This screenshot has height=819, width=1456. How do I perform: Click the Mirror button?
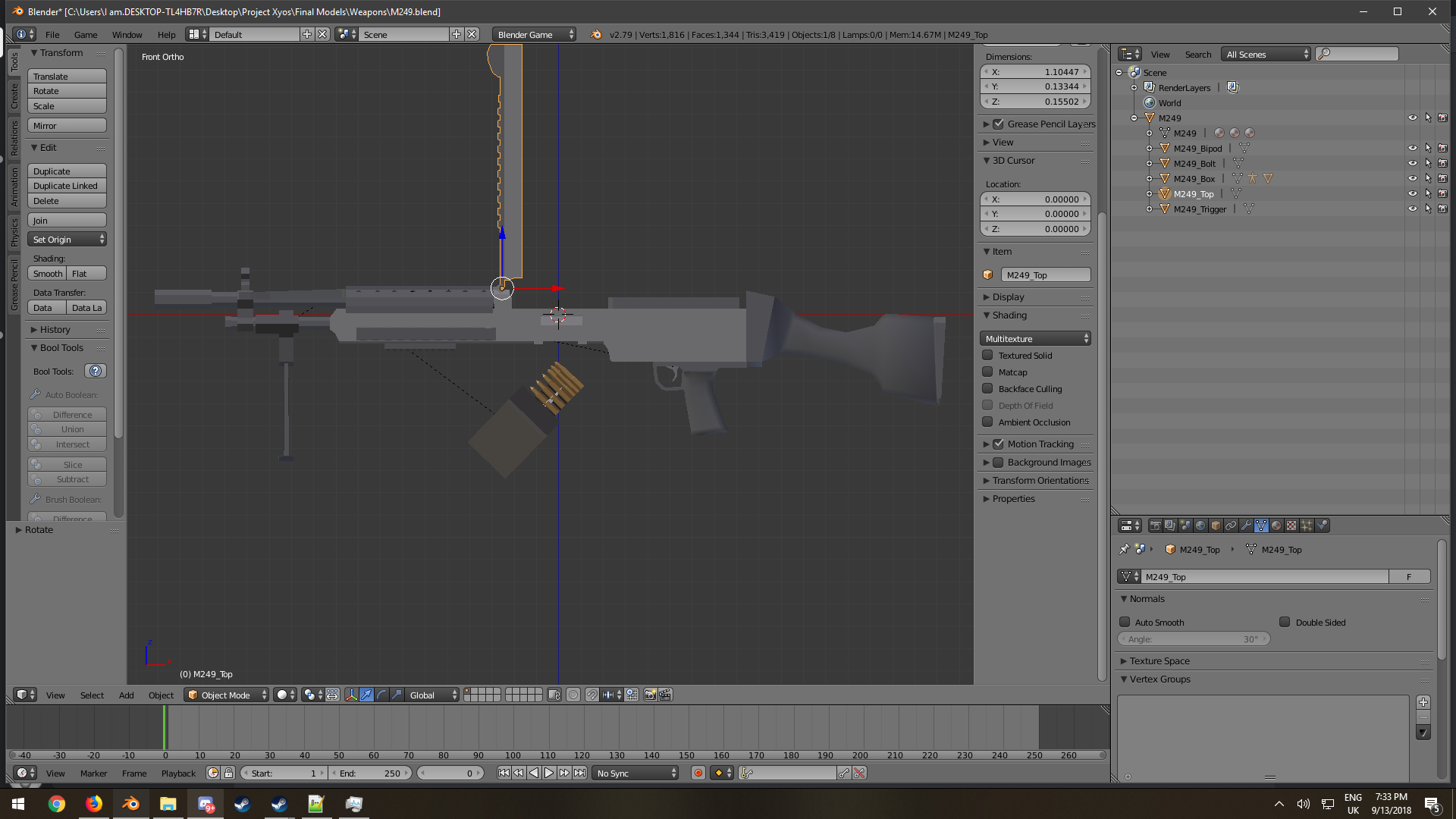67,126
